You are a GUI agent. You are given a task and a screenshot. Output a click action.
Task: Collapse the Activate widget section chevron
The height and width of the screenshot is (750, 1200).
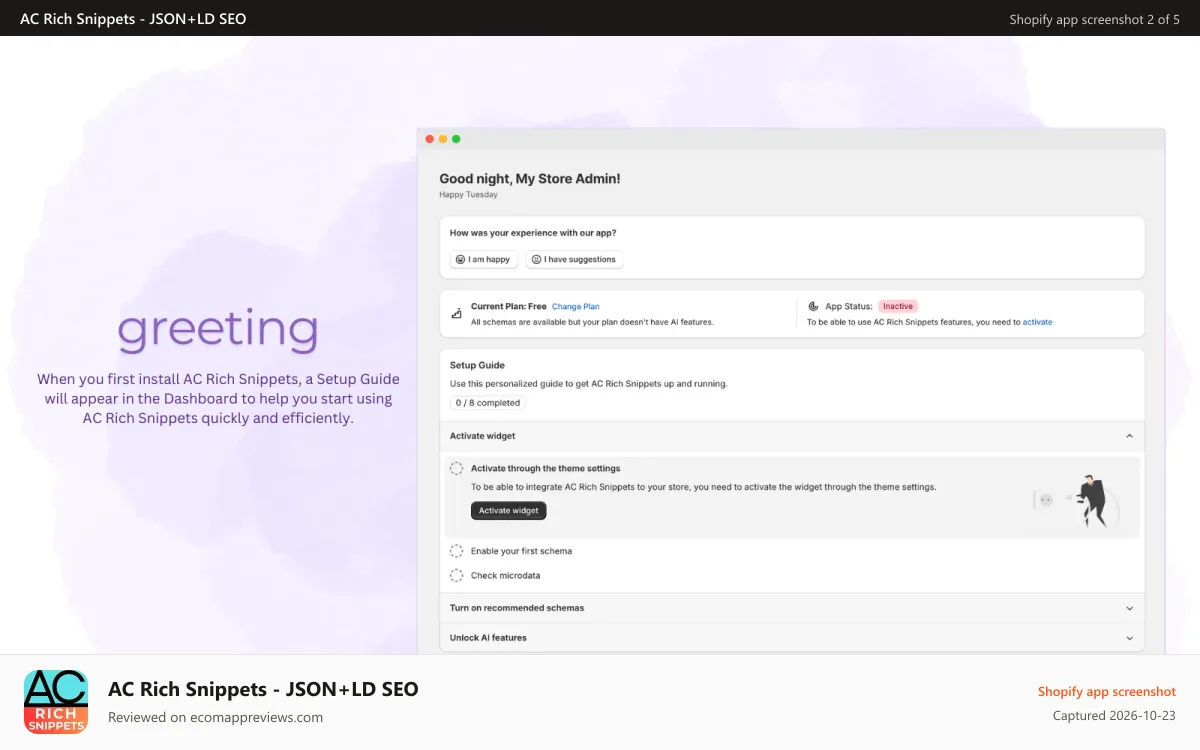click(x=1129, y=436)
